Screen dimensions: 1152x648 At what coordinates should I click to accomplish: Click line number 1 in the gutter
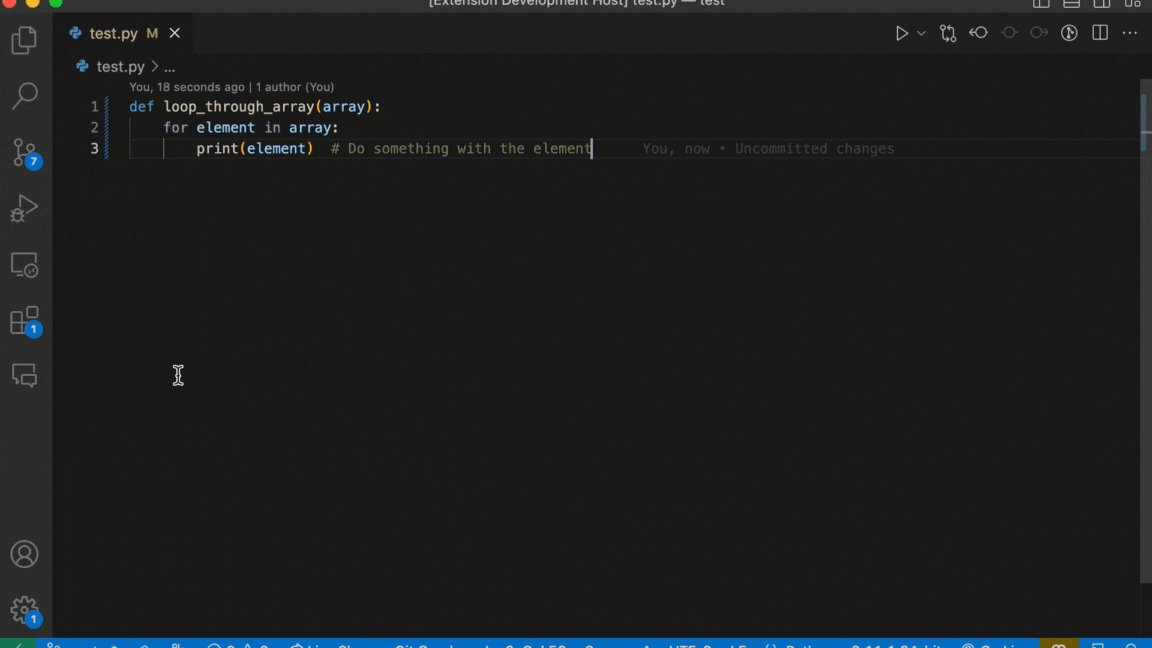(94, 107)
